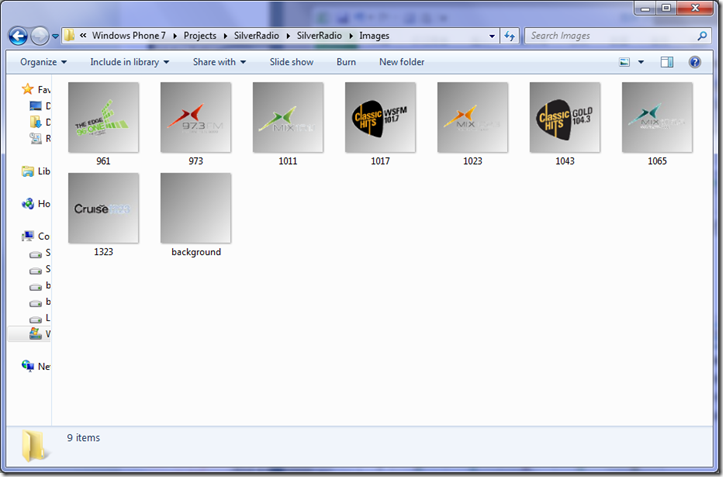Viewport: 723px width, 477px height.
Task: Expand arrow after Windows Phone 7
Action: 175,36
